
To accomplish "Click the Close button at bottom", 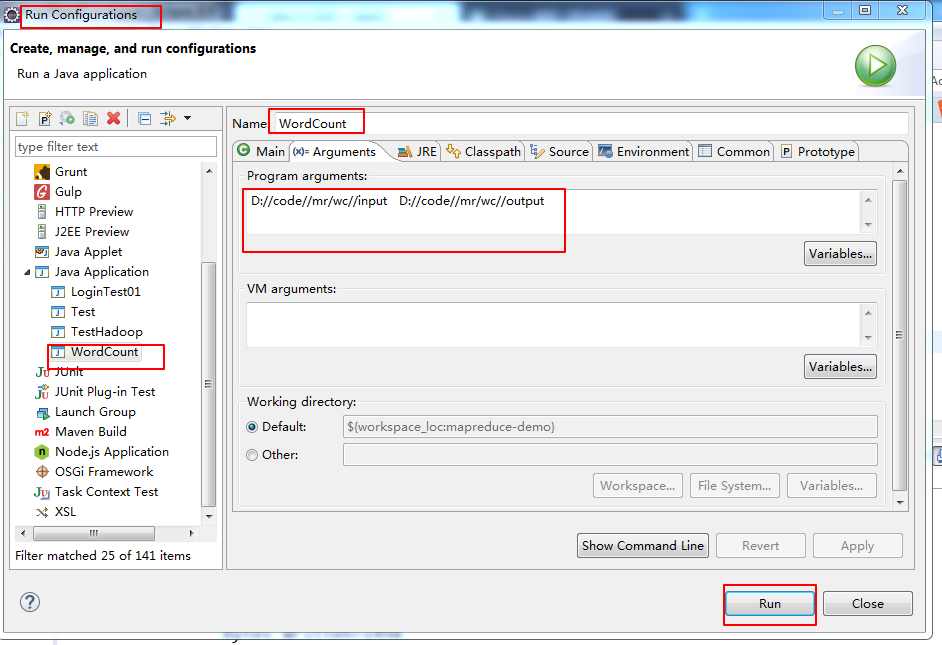I will point(868,604).
